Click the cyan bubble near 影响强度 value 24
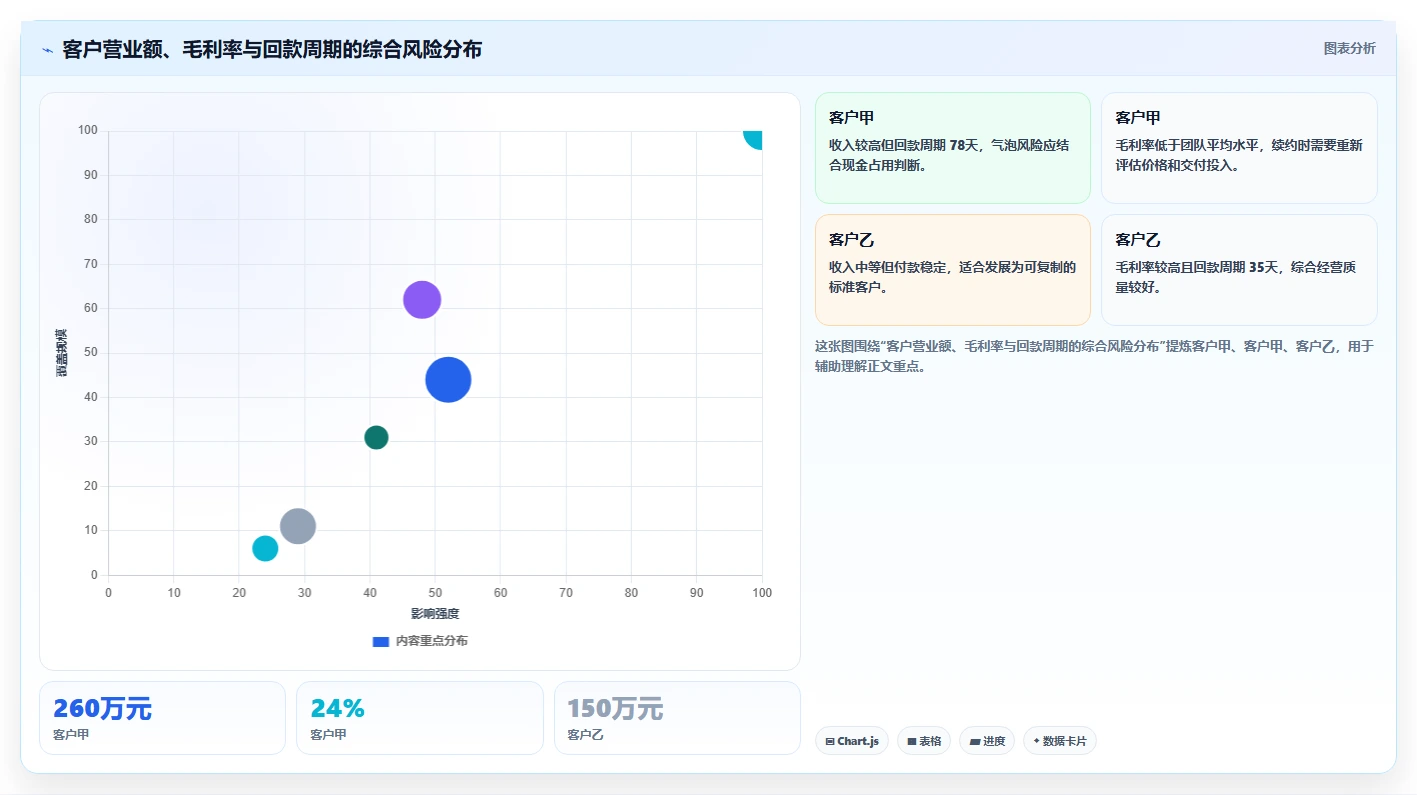The height and width of the screenshot is (795, 1417). [x=265, y=548]
